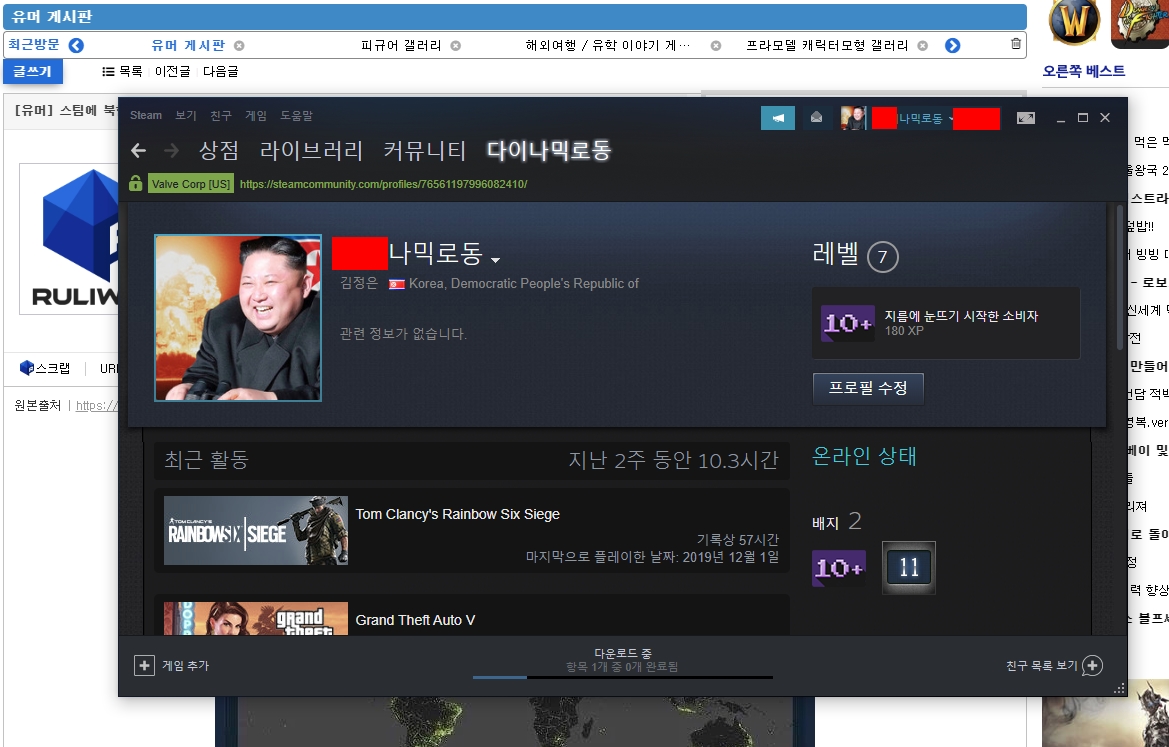The image size is (1169, 747).
Task: Open the 보기 menu
Action: [186, 115]
